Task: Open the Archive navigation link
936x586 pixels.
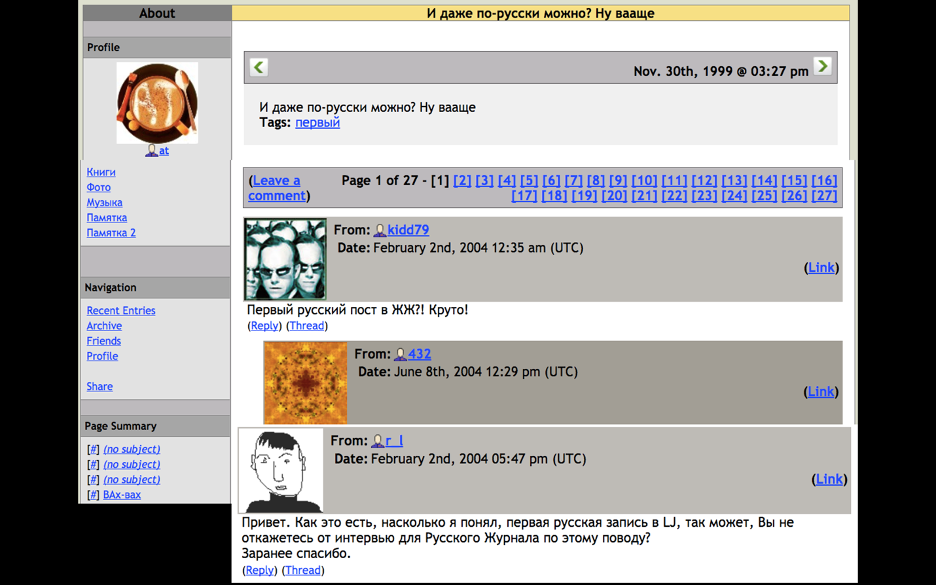Action: 104,326
